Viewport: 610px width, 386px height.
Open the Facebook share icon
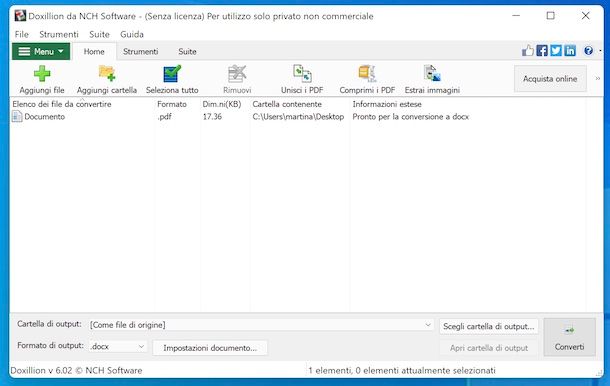click(x=542, y=51)
